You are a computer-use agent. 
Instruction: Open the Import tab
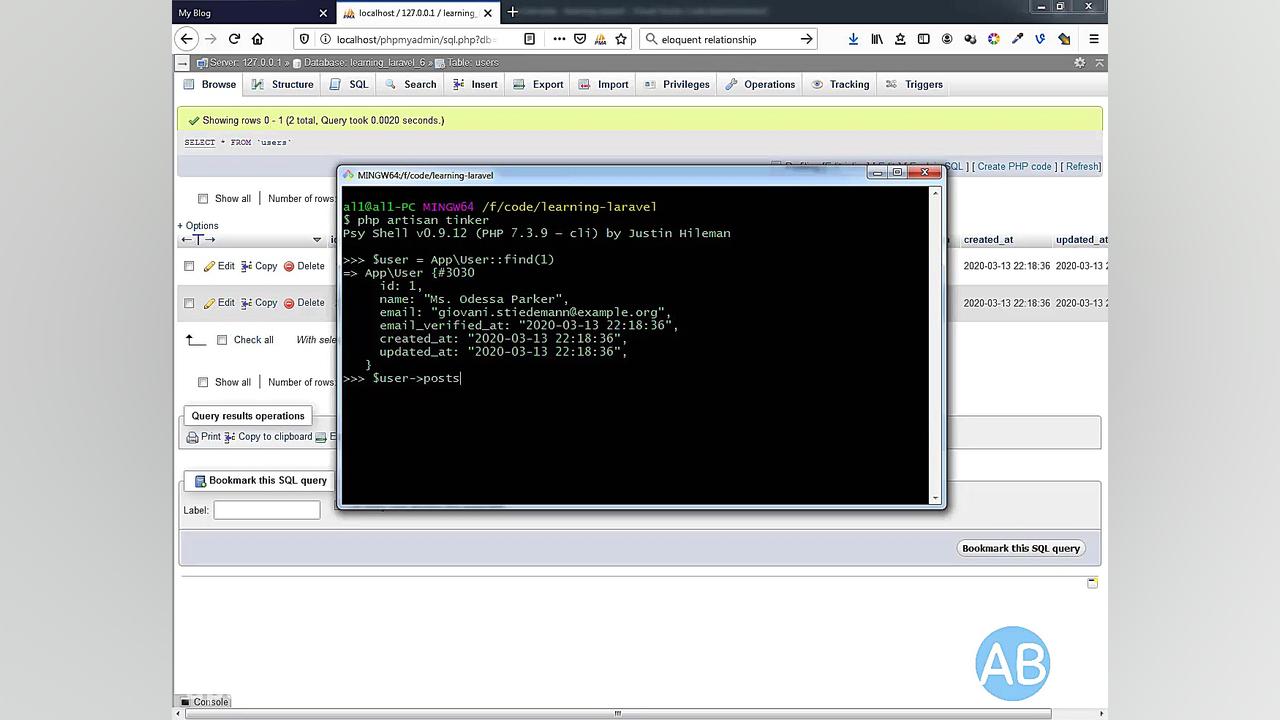(604, 85)
